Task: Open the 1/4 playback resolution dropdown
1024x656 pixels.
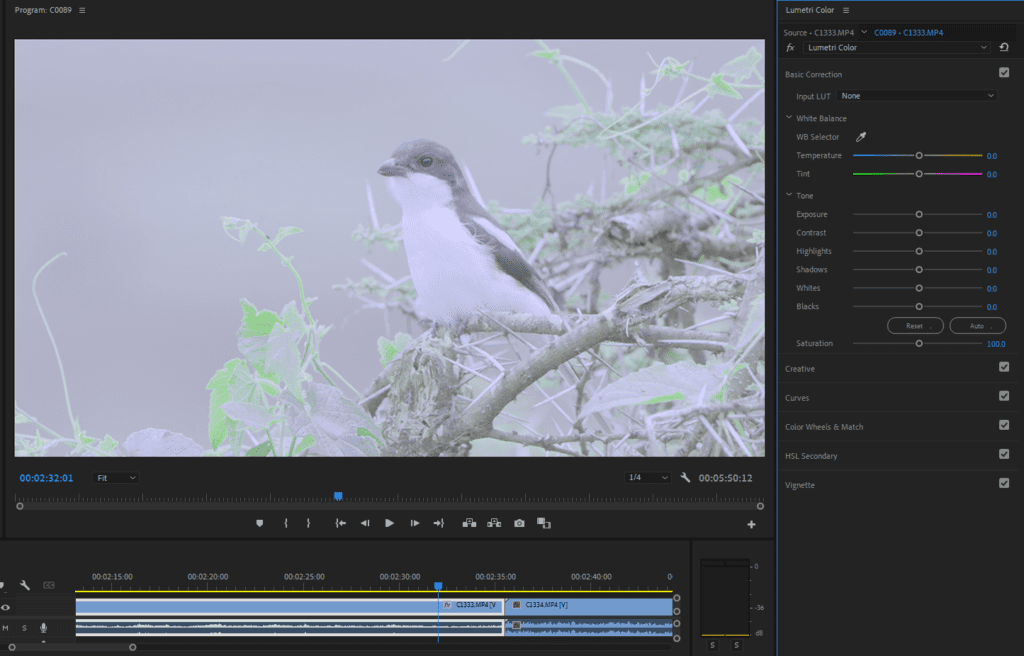Action: point(647,478)
